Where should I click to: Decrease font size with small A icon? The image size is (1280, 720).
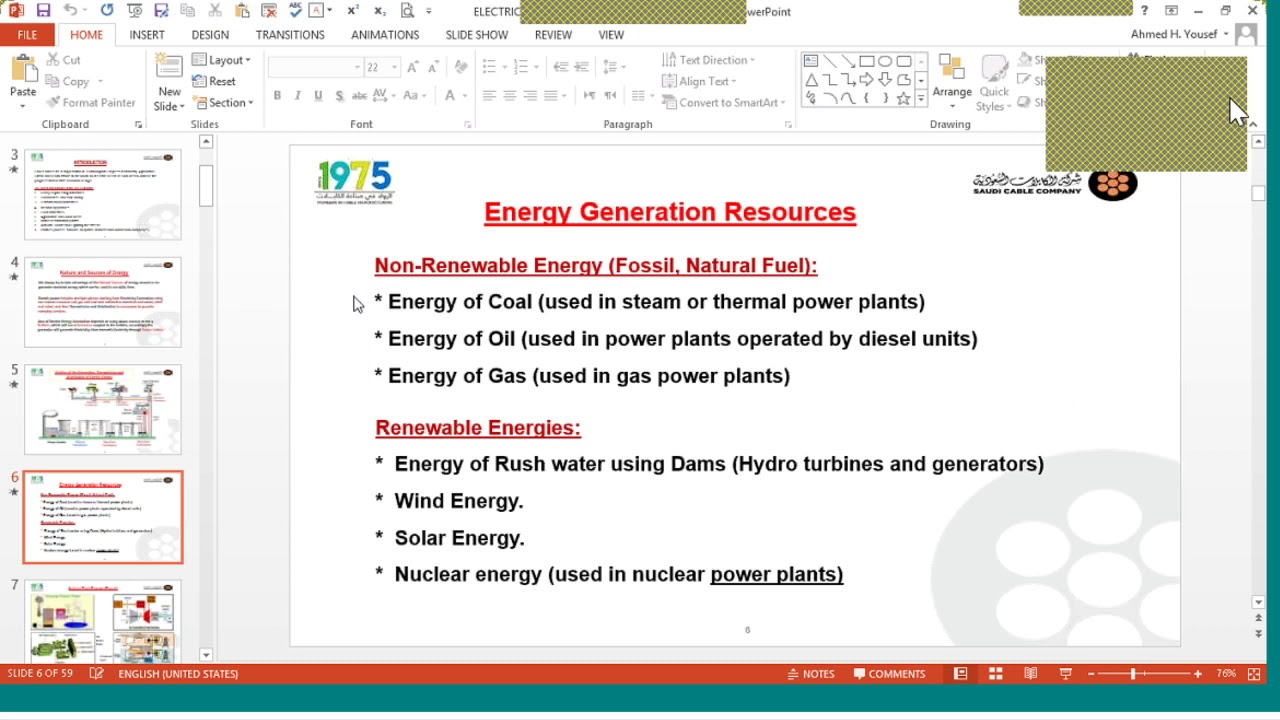[x=433, y=67]
